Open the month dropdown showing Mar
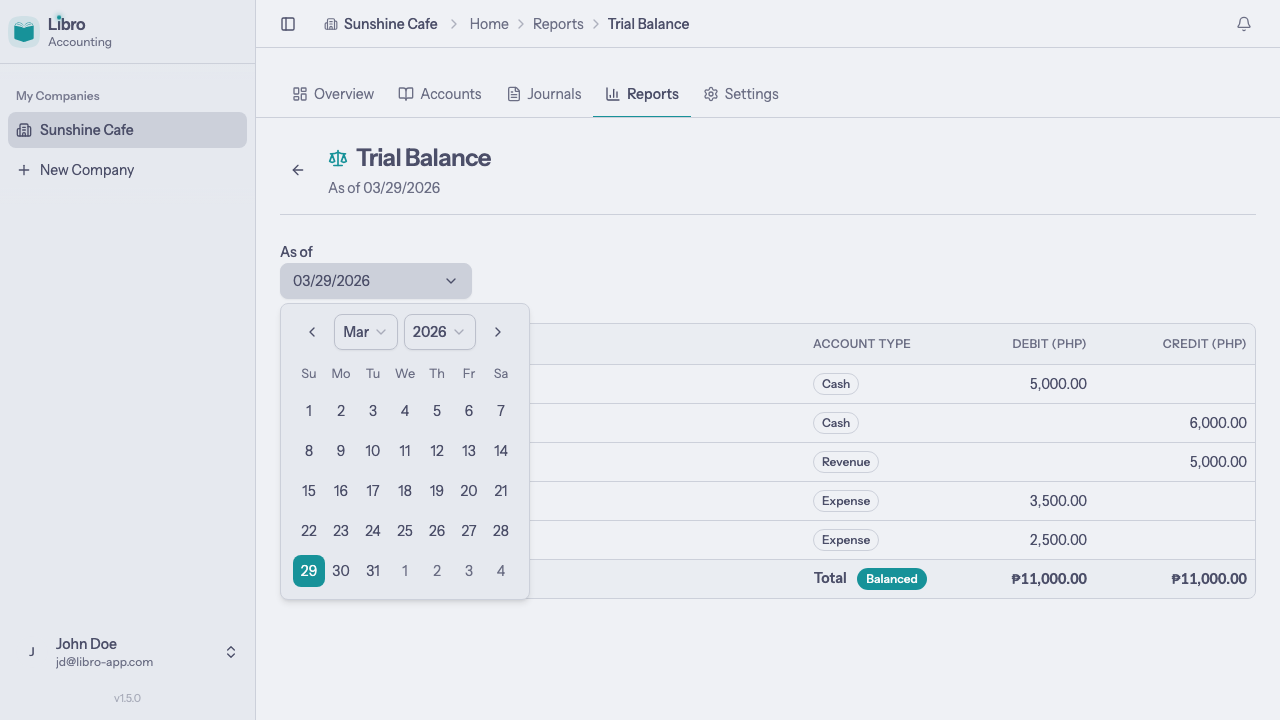The image size is (1280, 720). [x=365, y=332]
